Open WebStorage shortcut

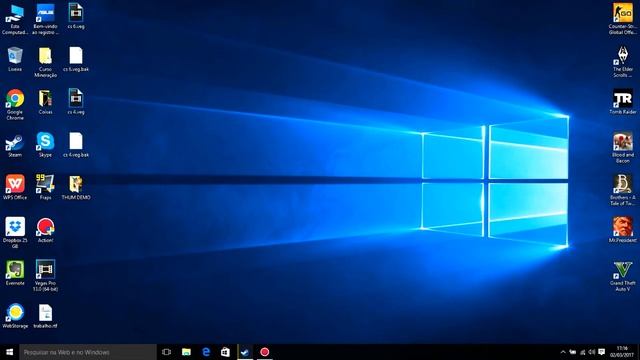(15, 316)
